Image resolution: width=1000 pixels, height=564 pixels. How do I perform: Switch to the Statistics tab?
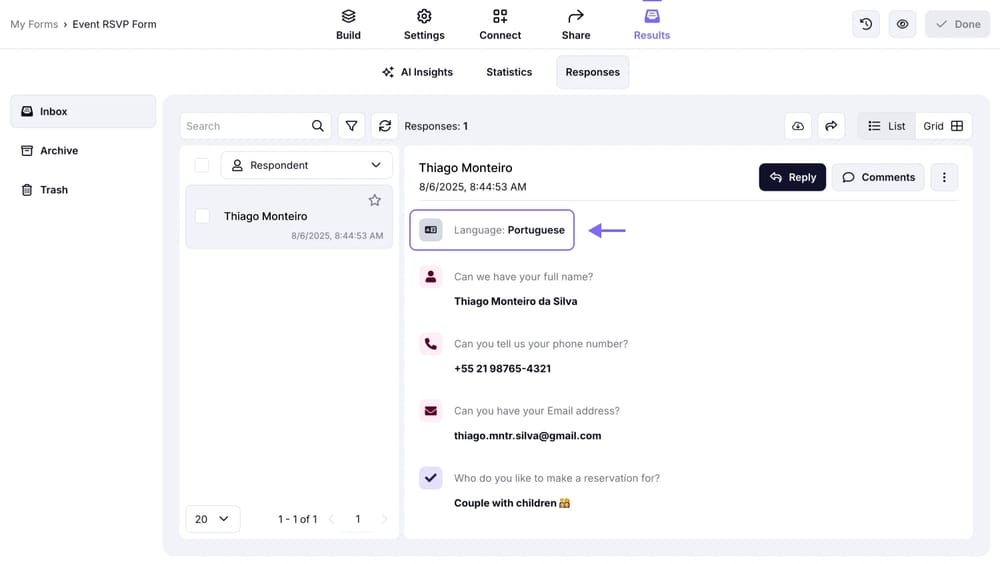point(509,72)
